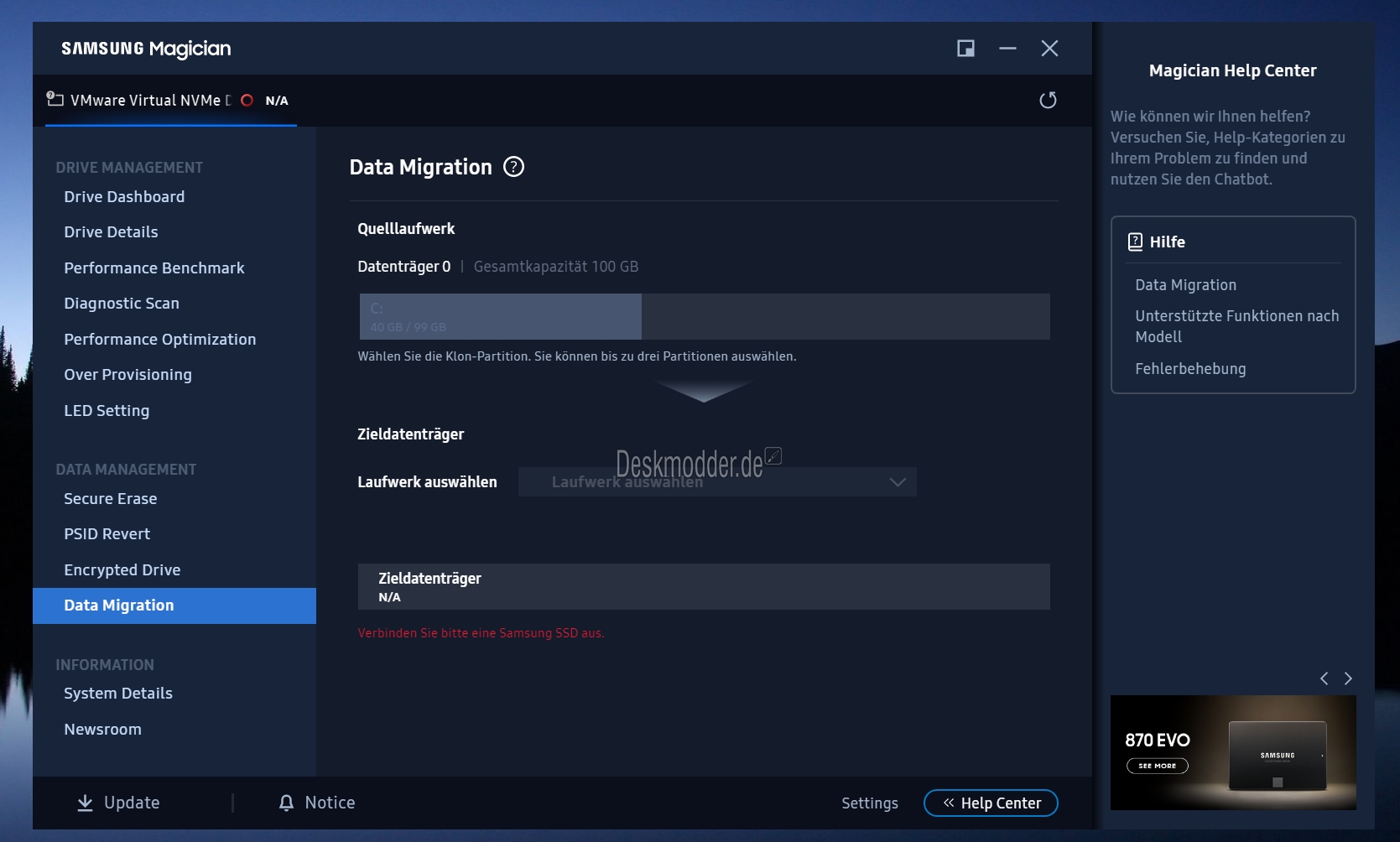Click the chevron of the target drive combo box

click(x=898, y=482)
